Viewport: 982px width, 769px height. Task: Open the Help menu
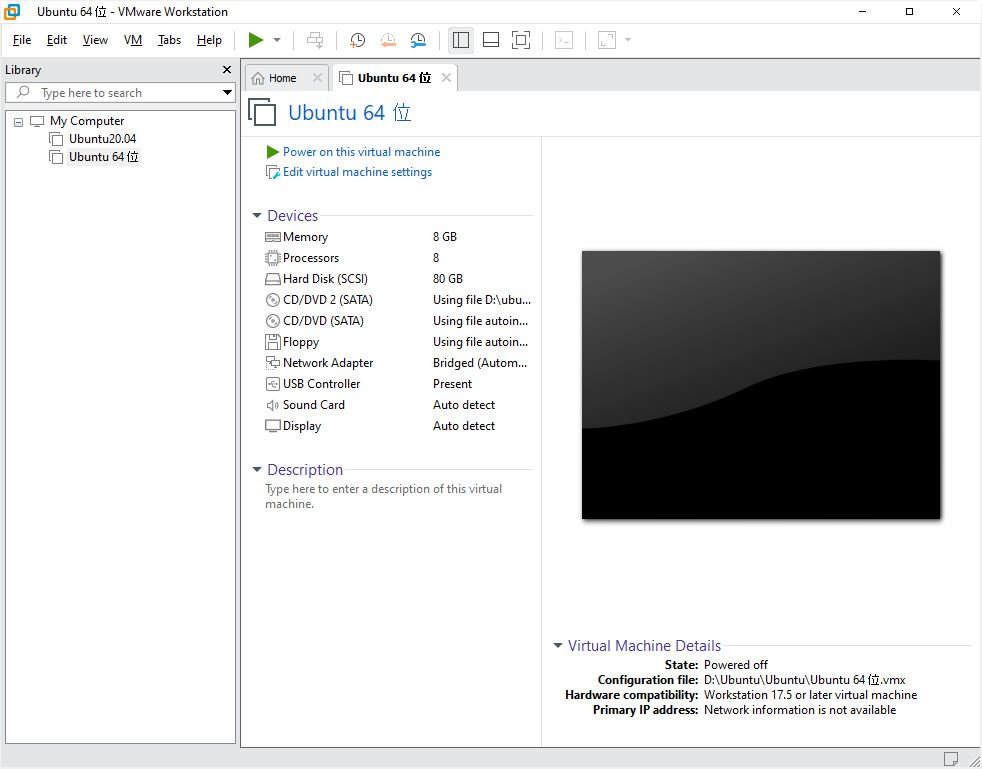pos(209,40)
